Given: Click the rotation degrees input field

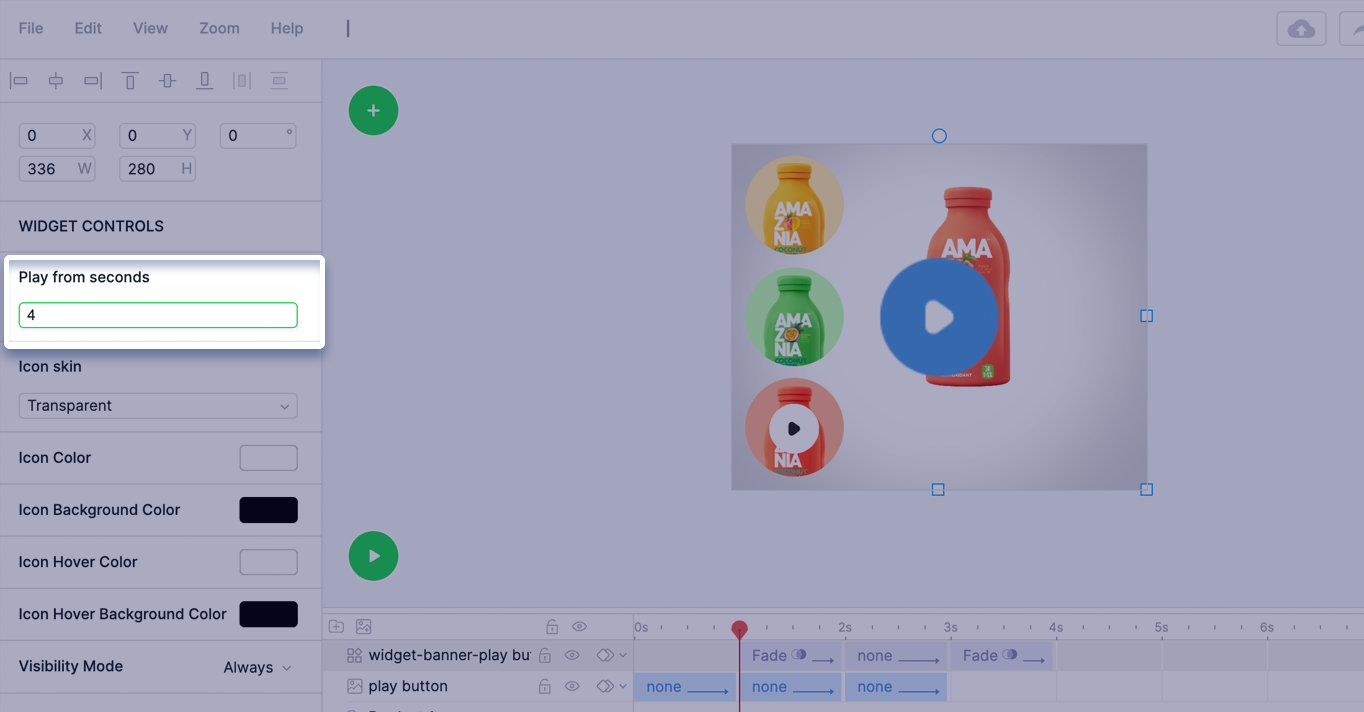Looking at the screenshot, I should 257,136.
